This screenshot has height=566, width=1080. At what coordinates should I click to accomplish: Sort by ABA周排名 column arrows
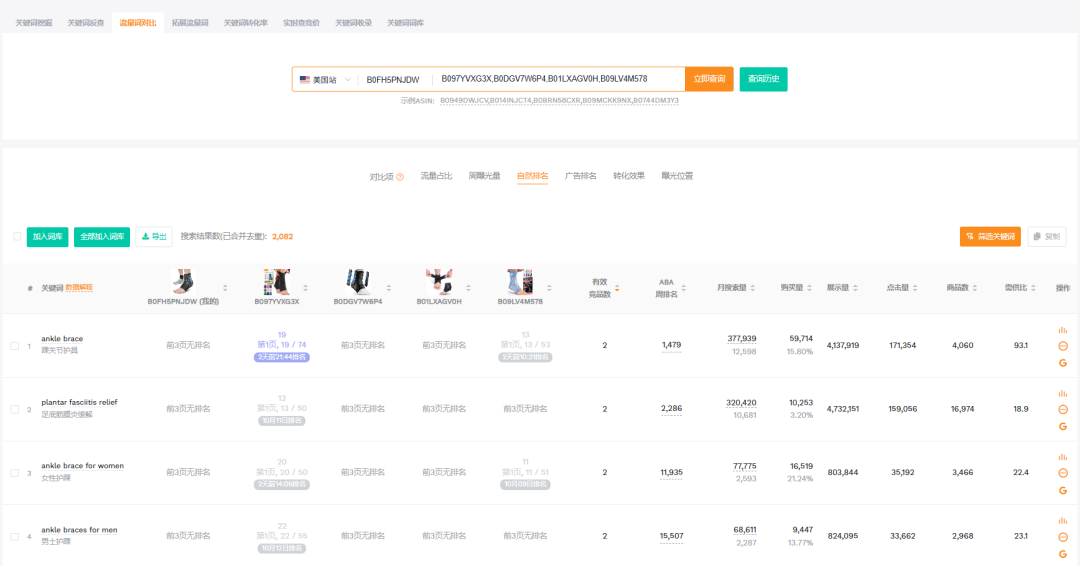click(684, 288)
